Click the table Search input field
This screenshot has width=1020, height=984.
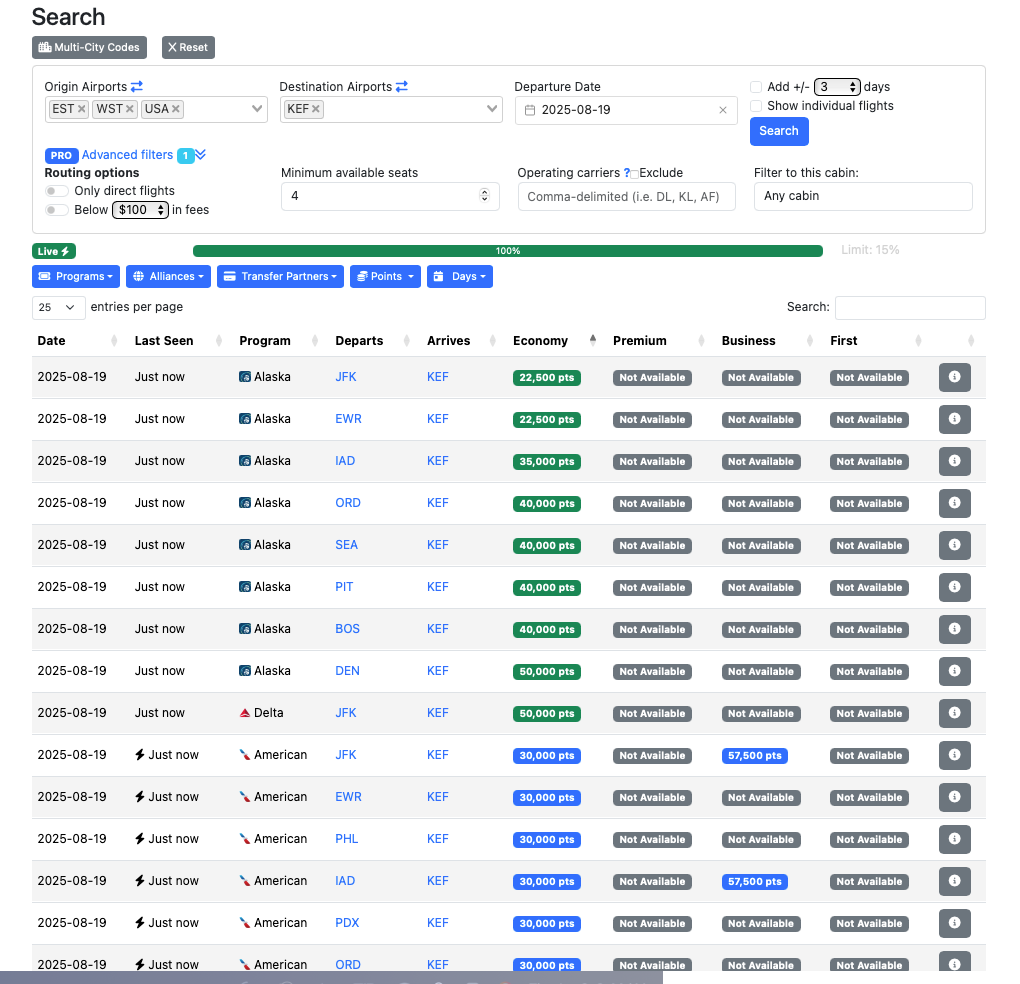pyautogui.click(x=910, y=307)
